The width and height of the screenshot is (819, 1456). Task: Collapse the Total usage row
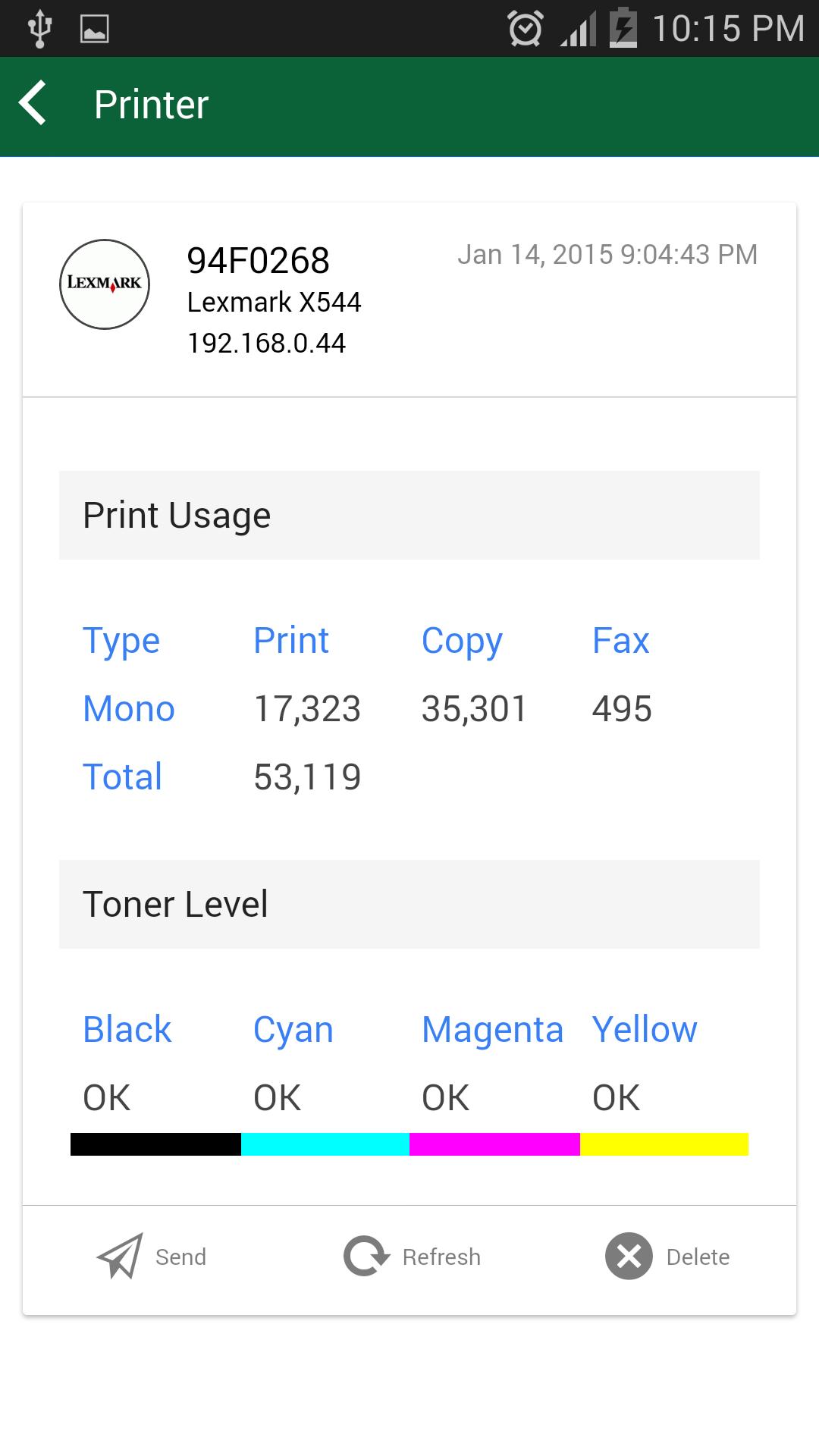tap(121, 776)
